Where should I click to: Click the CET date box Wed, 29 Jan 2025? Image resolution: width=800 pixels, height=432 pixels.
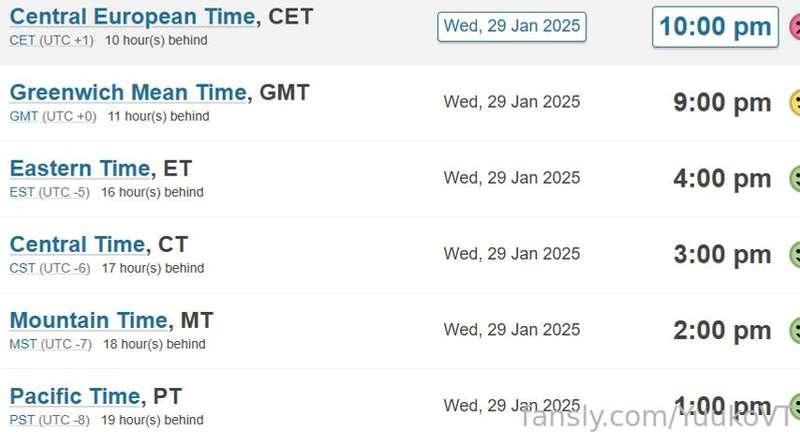pyautogui.click(x=512, y=27)
